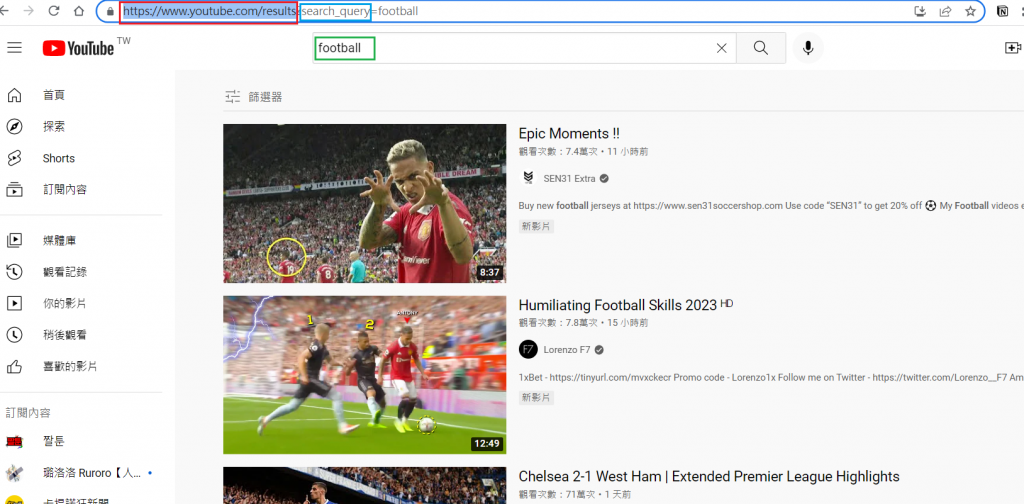Select 媒體庫 in the sidebar
This screenshot has width=1024, height=504.
point(59,240)
